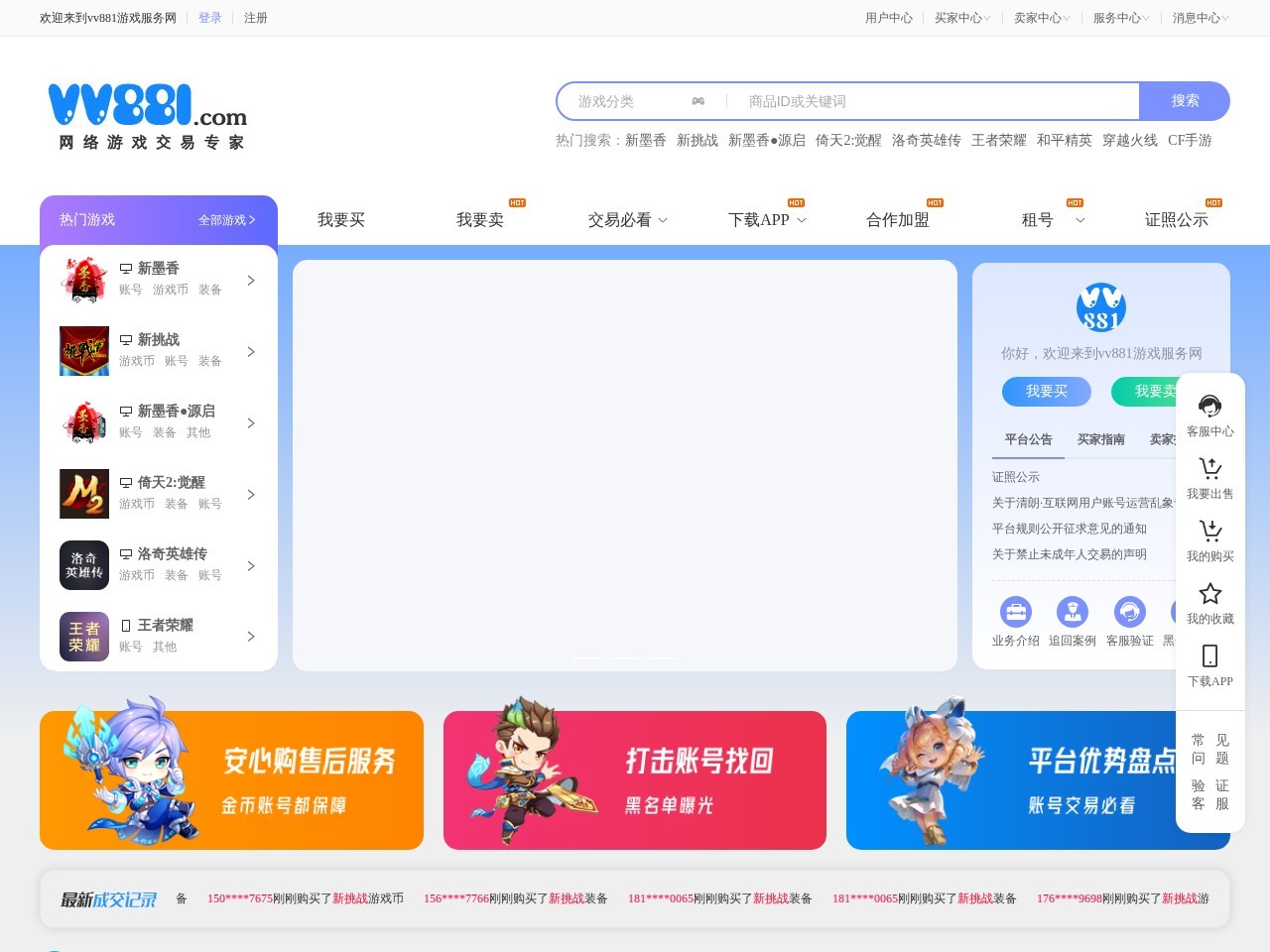1270x952 pixels.
Task: Expand the 新墨香•源启 row arrow
Action: (251, 423)
